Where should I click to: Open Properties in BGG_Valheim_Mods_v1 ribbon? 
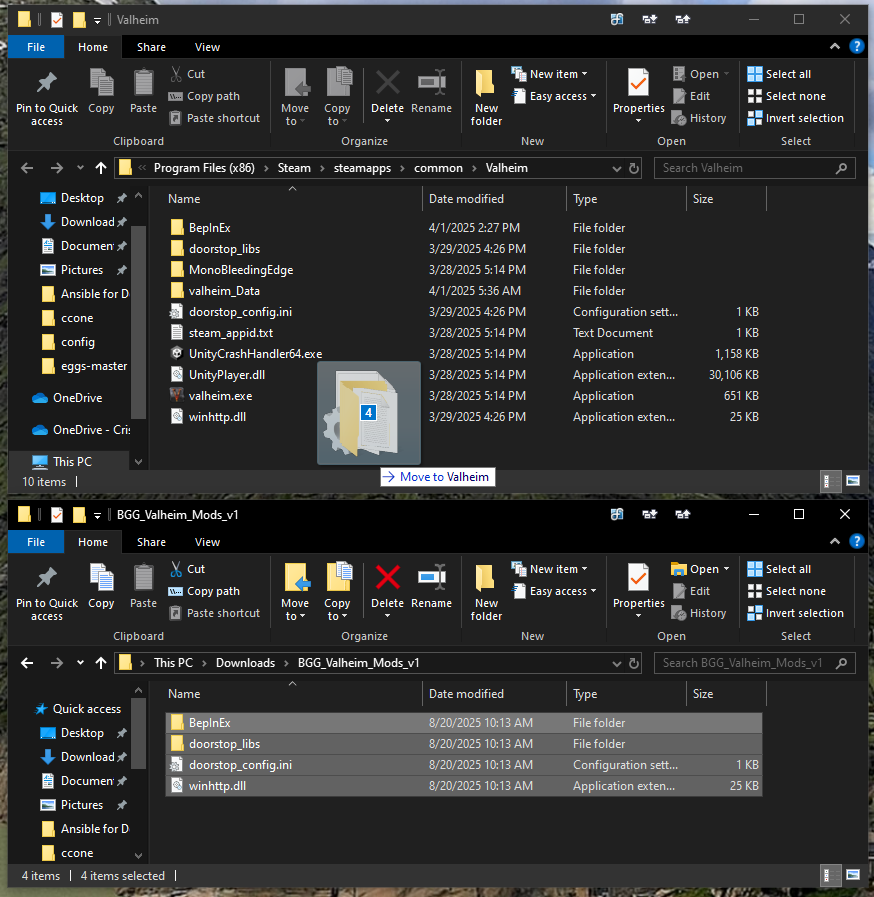(638, 592)
